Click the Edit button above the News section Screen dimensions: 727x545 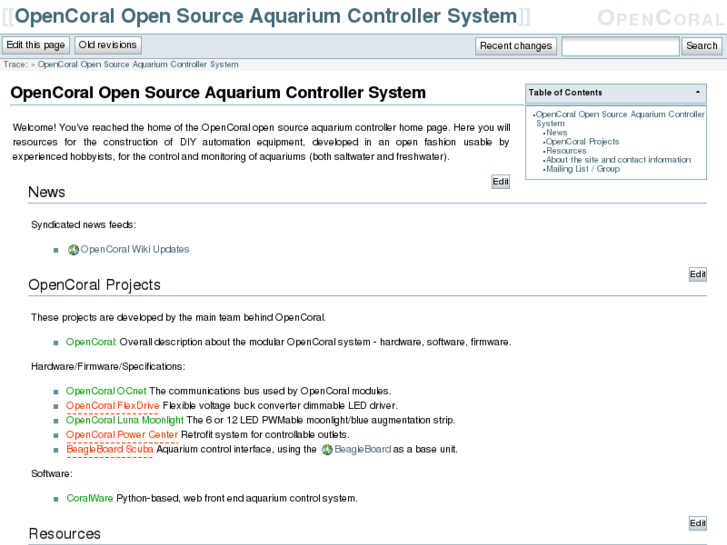point(501,182)
